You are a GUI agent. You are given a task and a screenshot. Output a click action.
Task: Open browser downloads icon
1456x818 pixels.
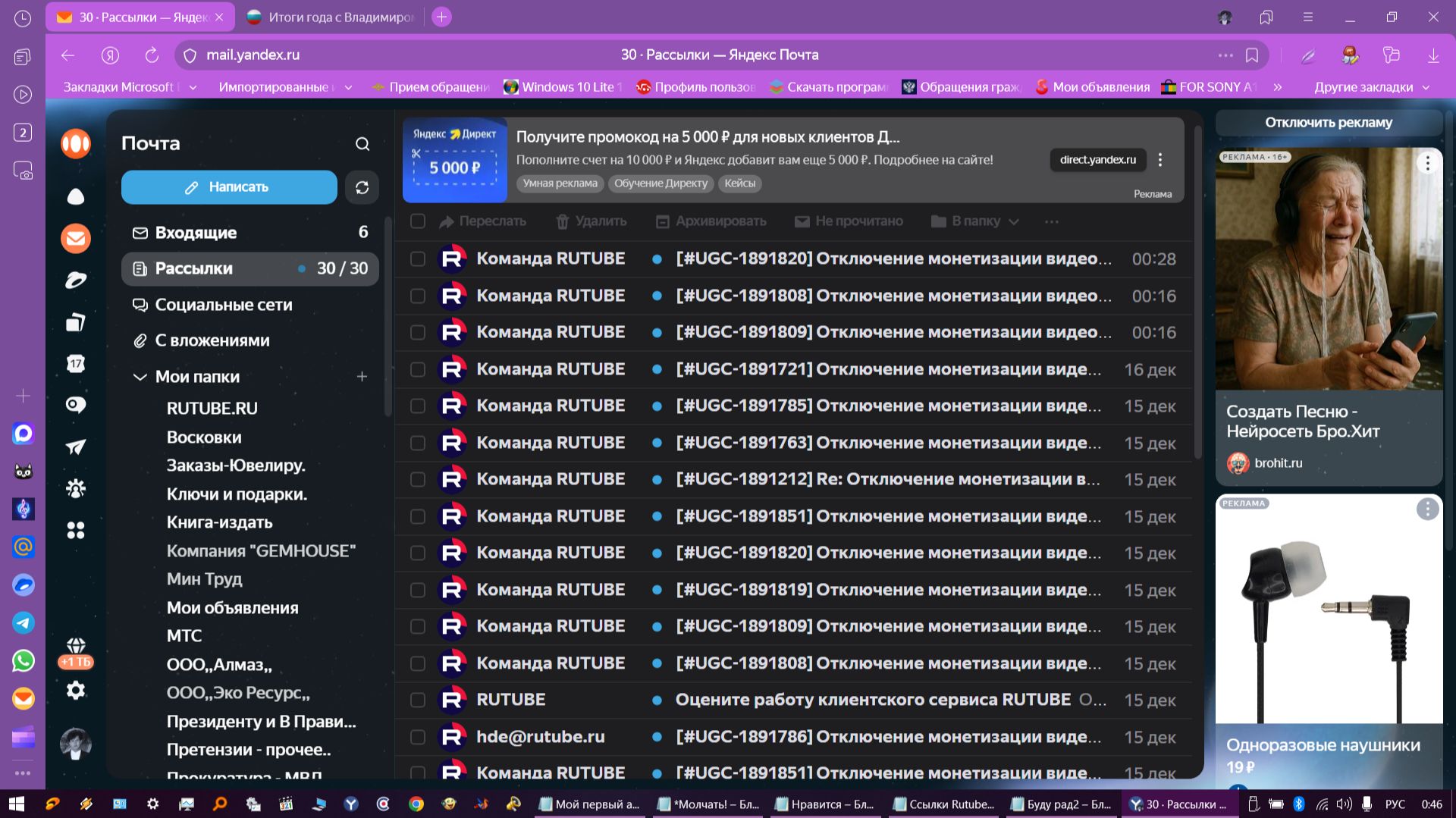pyautogui.click(x=1433, y=55)
